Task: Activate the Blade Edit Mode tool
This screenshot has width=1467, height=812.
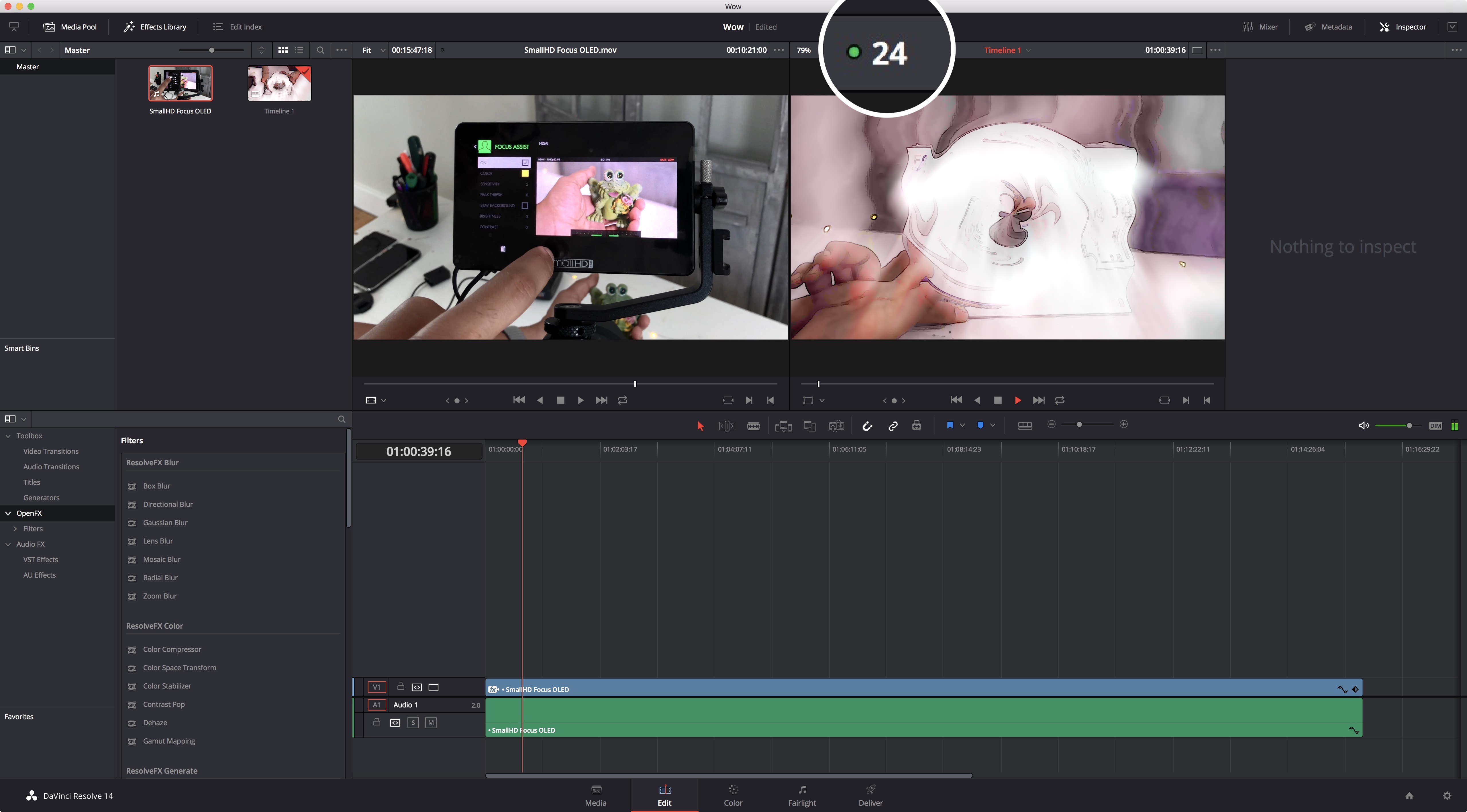Action: click(x=754, y=426)
